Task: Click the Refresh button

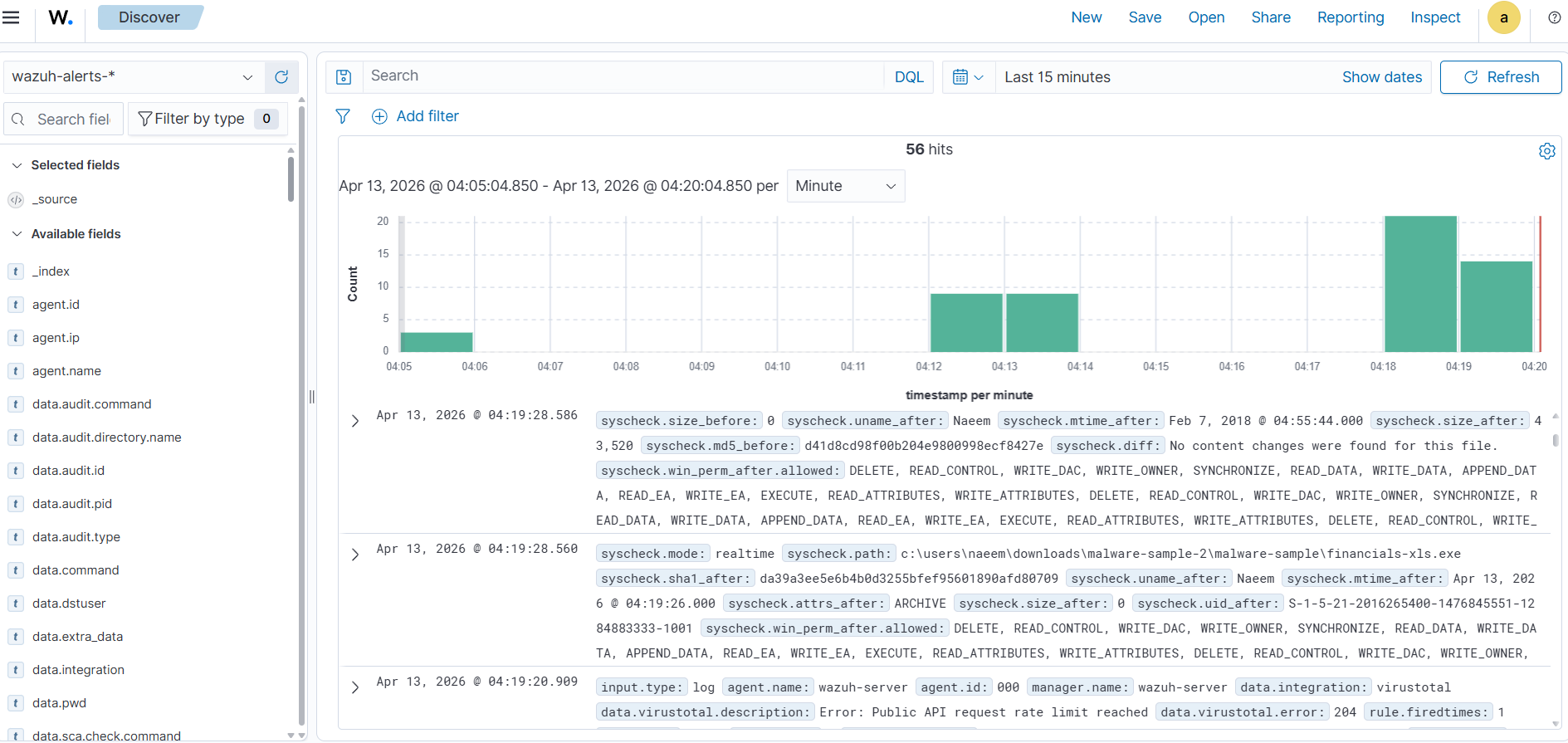Action: [1501, 77]
